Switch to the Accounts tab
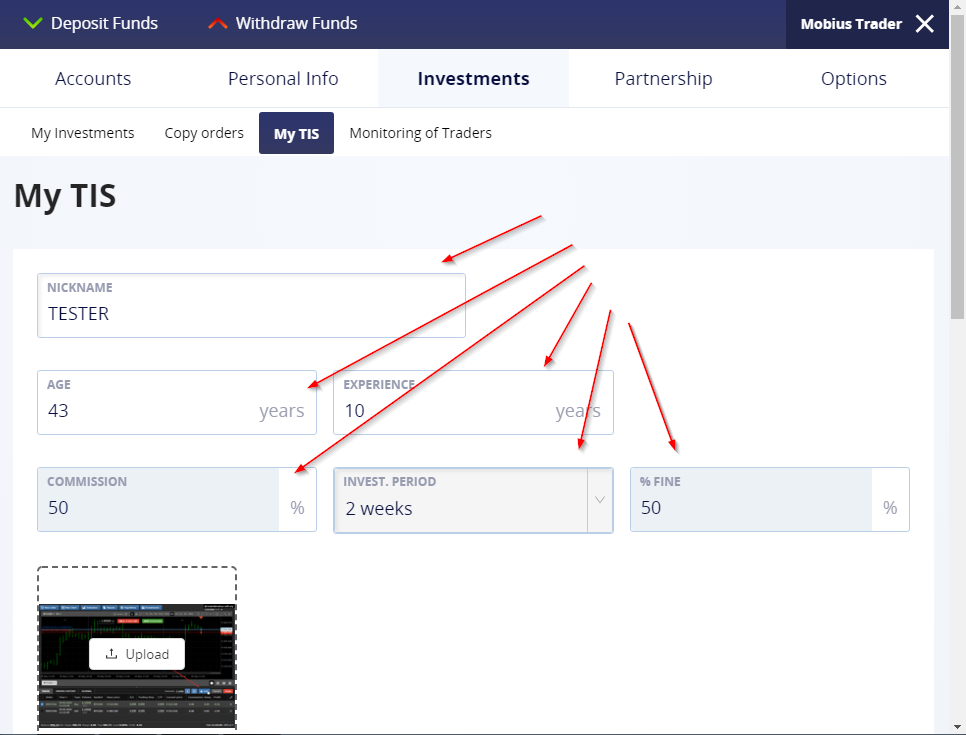 pyautogui.click(x=93, y=78)
